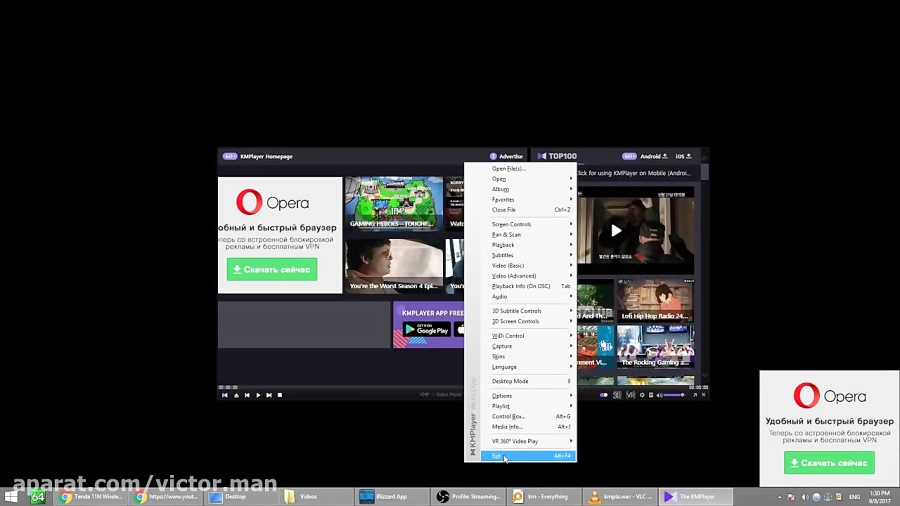Play the large featured TOP100 video

616,231
